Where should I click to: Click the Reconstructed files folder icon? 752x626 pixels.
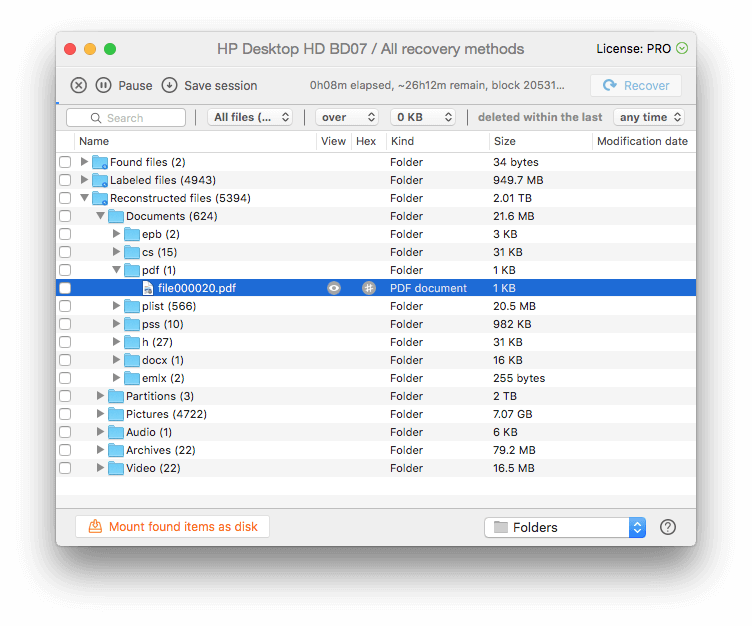click(100, 198)
